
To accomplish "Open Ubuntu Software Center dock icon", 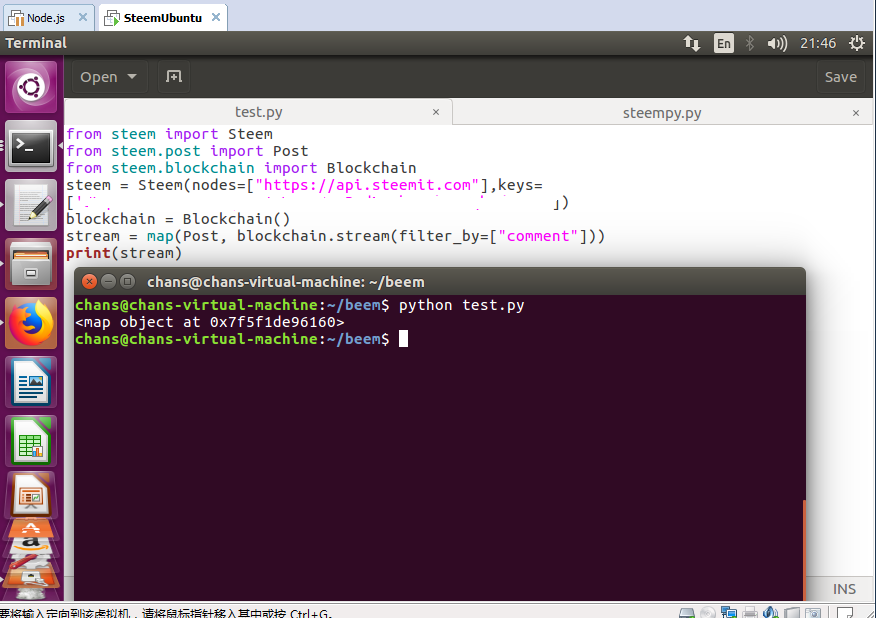I will pos(31,529).
